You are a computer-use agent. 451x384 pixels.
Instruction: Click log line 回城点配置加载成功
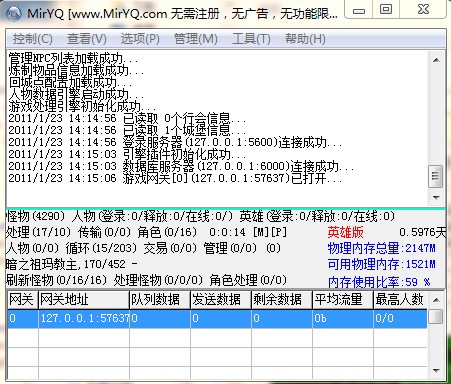tap(70, 82)
